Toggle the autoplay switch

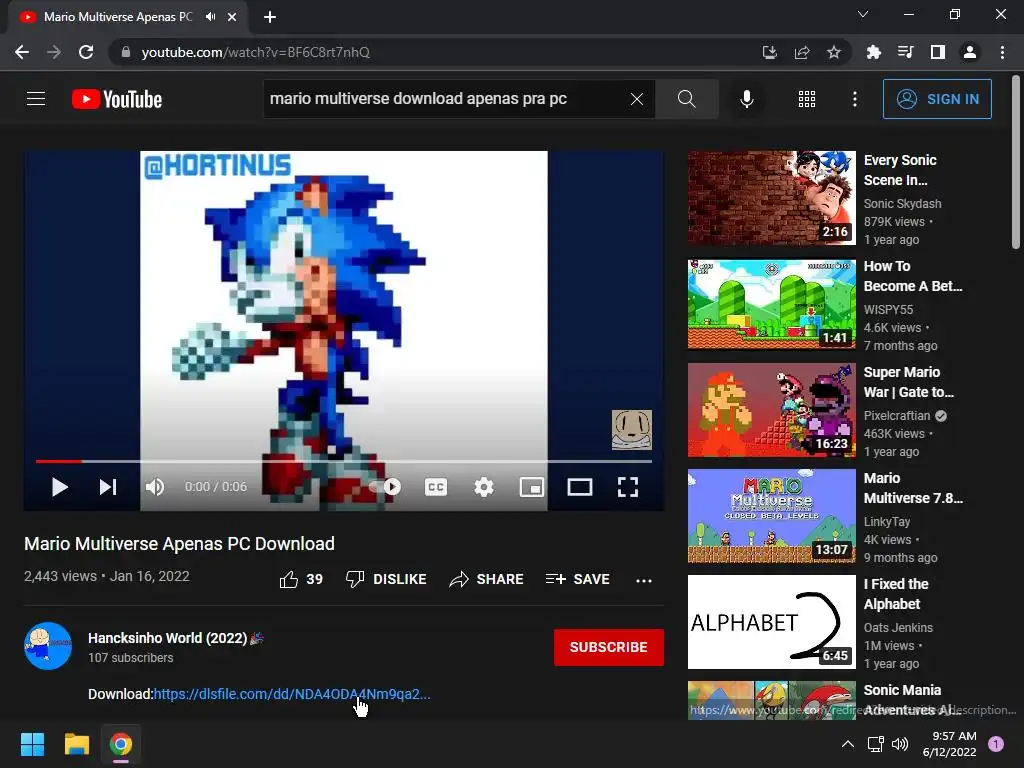pyautogui.click(x=385, y=487)
